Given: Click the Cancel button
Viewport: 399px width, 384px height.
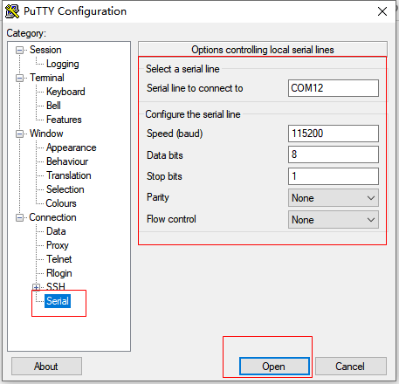Looking at the screenshot, I should click(351, 366).
